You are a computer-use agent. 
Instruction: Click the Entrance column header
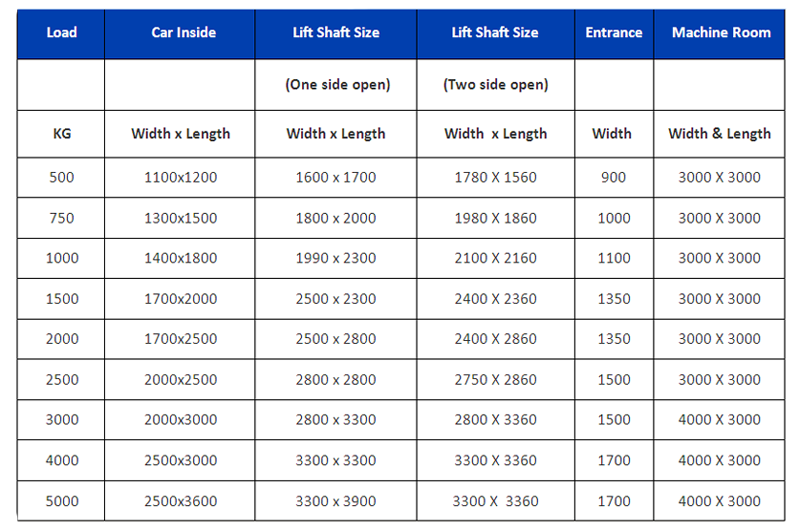click(614, 33)
